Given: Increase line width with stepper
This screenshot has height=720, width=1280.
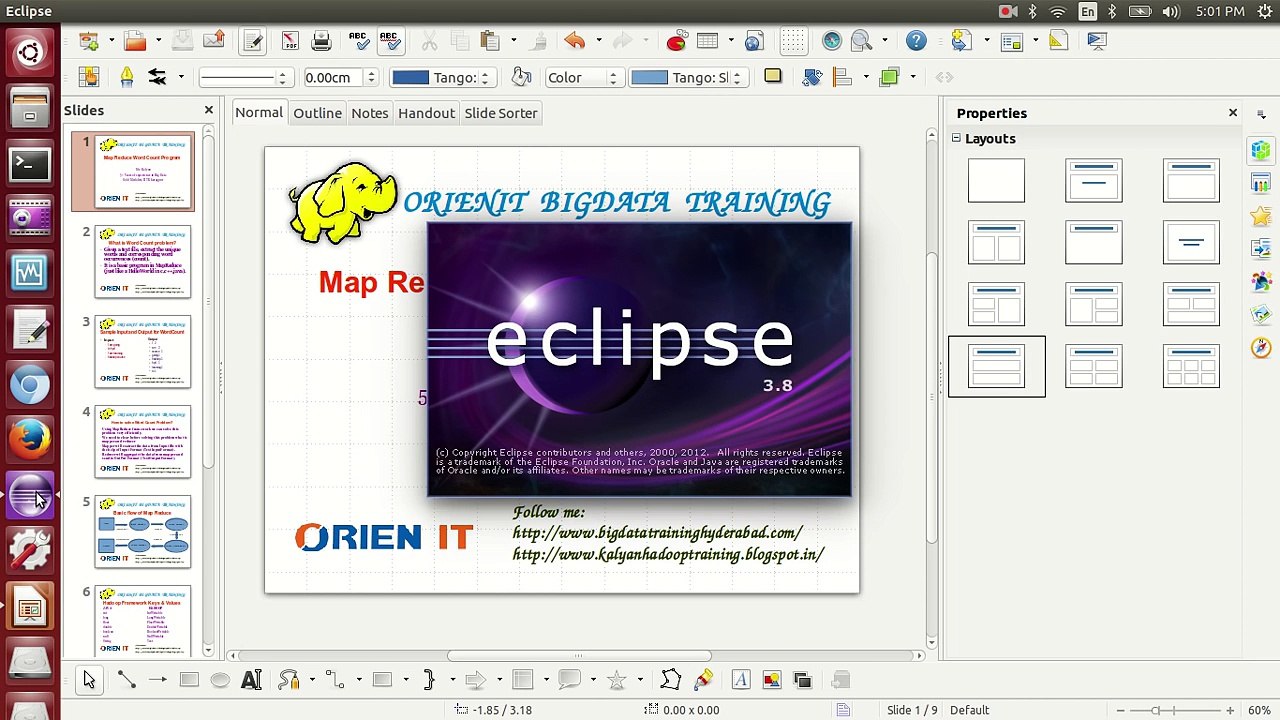Looking at the screenshot, I should (x=371, y=72).
